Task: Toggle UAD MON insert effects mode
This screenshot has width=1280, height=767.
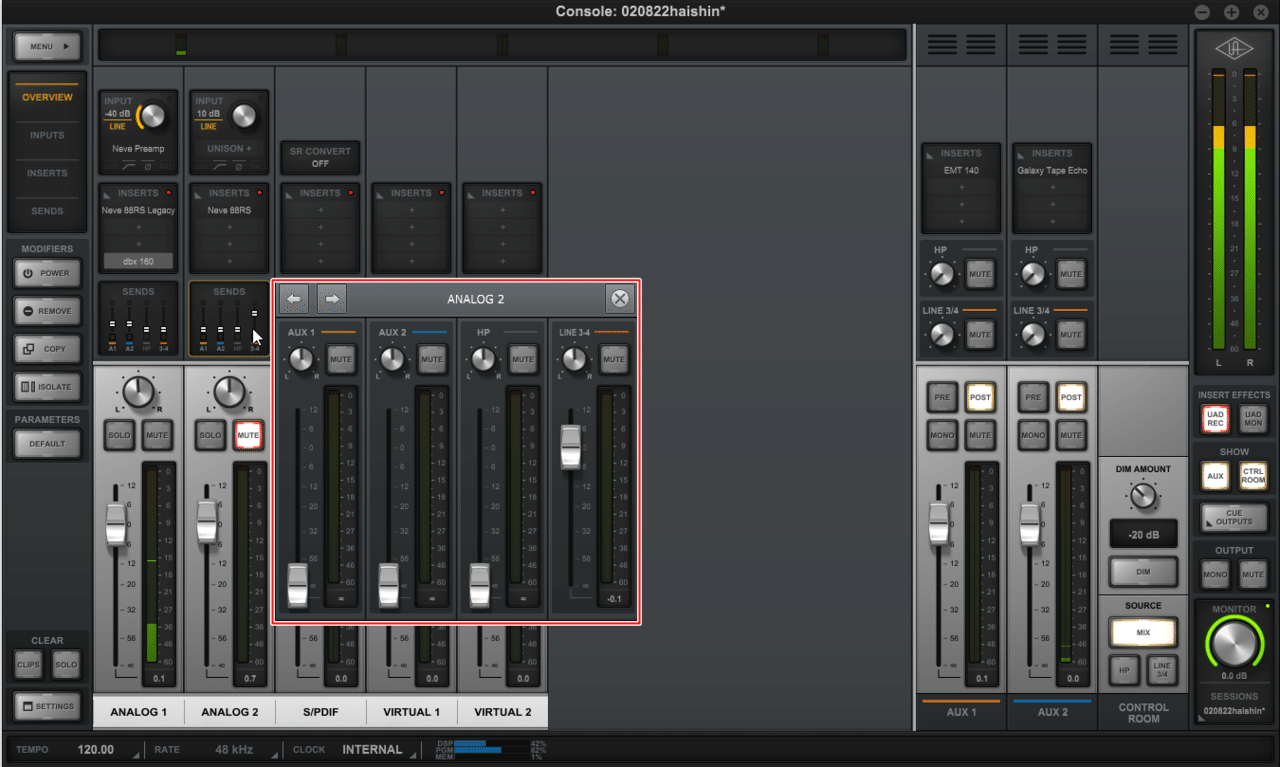Action: click(x=1253, y=421)
